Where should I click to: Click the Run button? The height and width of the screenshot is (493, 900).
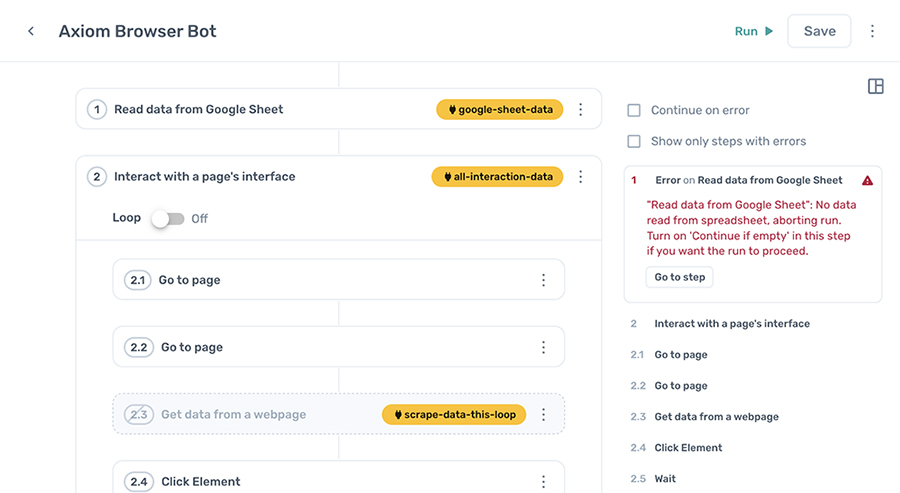pos(754,31)
